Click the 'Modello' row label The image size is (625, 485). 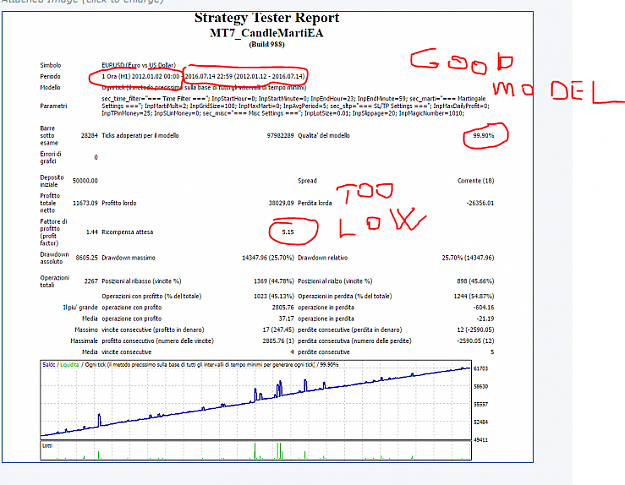(x=50, y=88)
